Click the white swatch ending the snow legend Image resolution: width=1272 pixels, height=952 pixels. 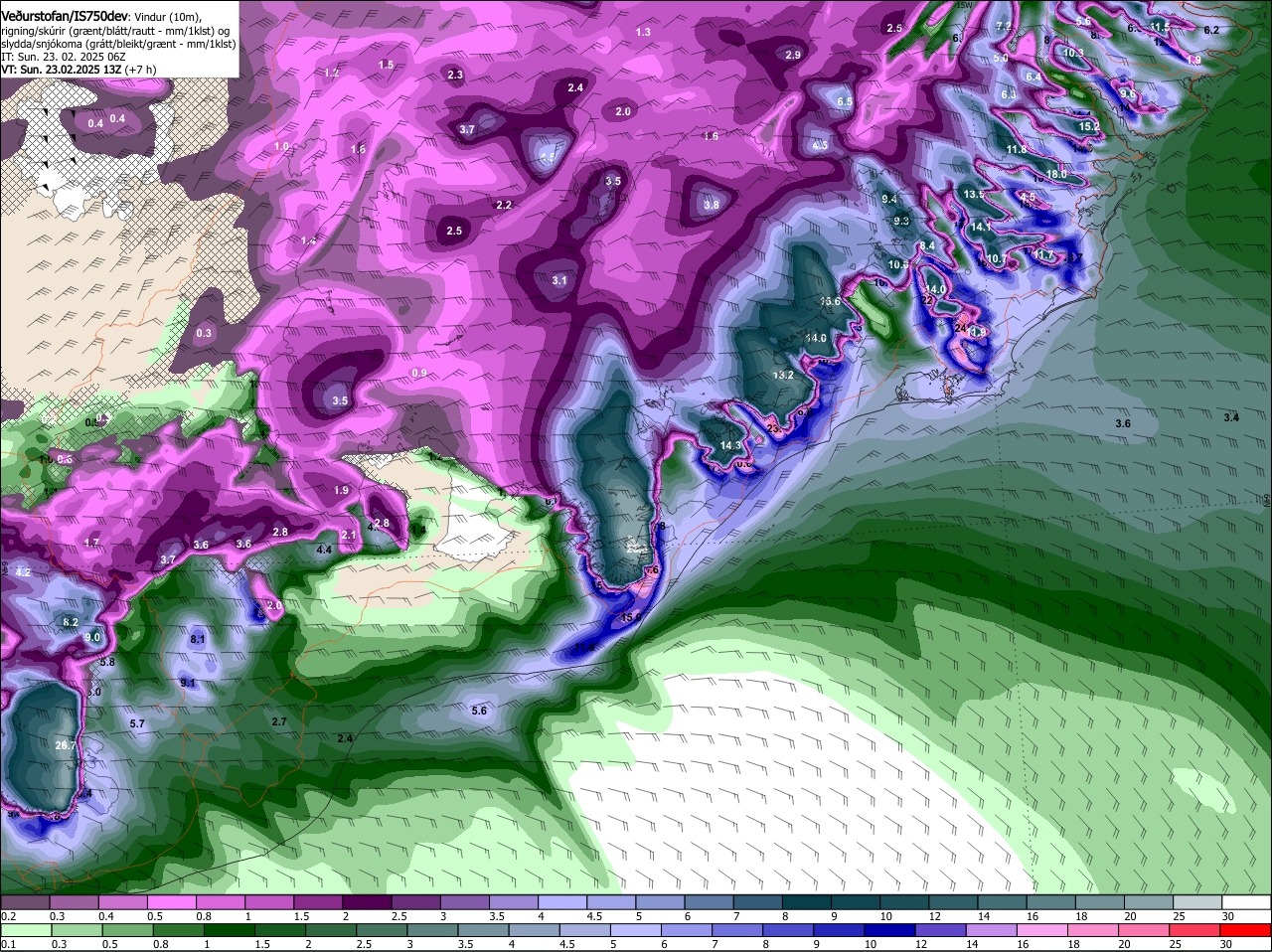1246,901
